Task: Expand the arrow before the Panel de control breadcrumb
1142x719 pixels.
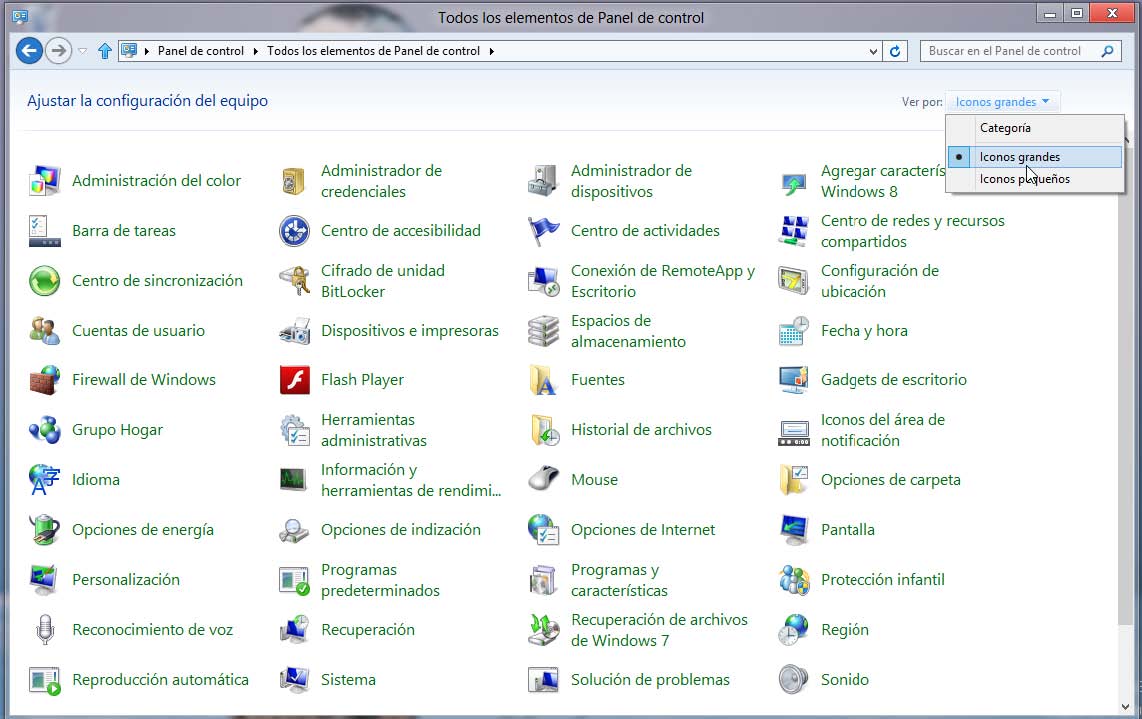Action: pyautogui.click(x=147, y=51)
